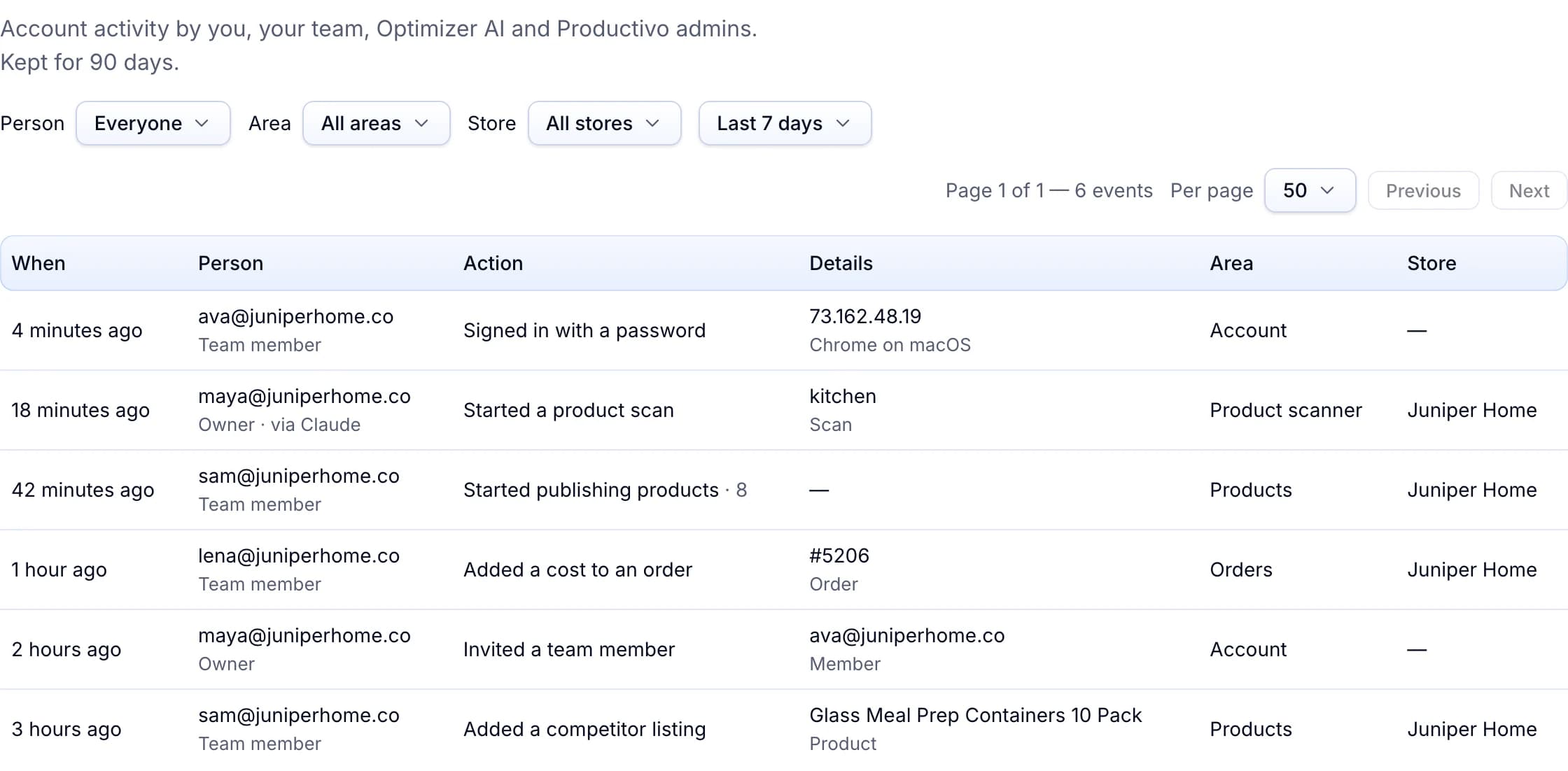Click the When column header
Image resolution: width=1568 pixels, height=771 pixels.
tap(38, 263)
